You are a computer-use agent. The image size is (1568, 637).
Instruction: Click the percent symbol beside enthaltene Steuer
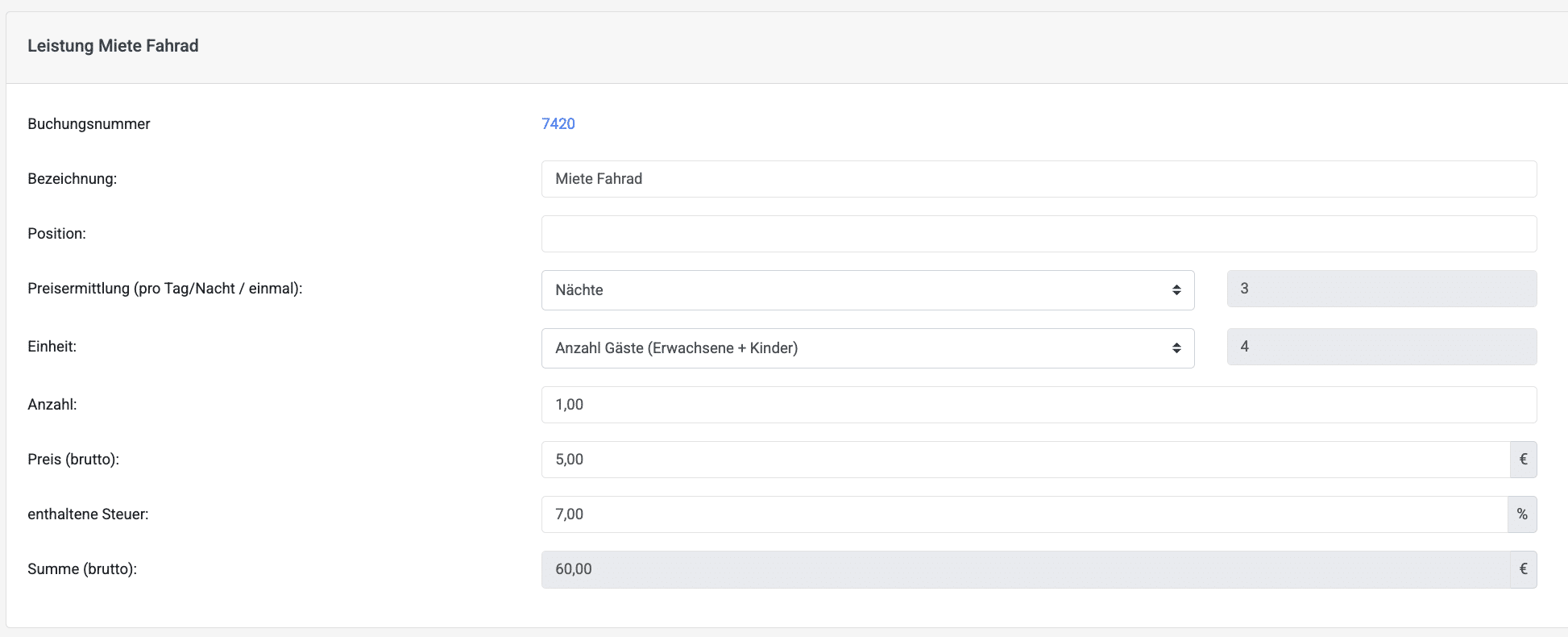coord(1522,514)
